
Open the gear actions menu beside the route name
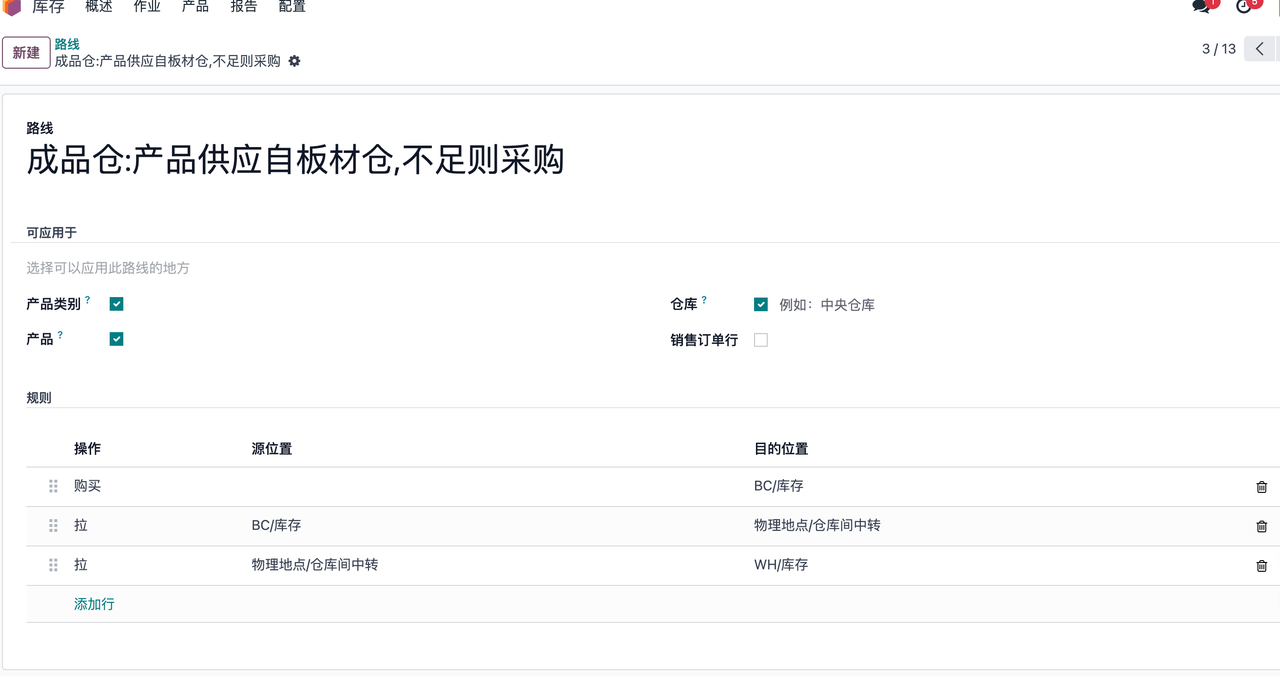(x=294, y=61)
